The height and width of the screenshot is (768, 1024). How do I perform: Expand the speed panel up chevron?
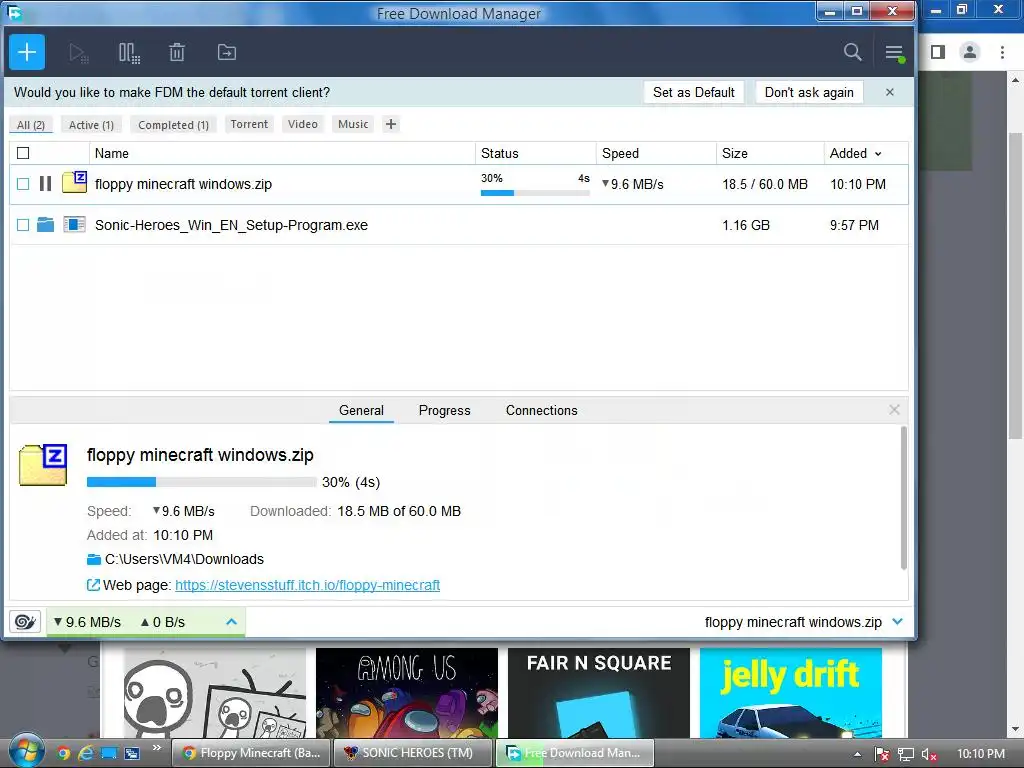pos(231,622)
